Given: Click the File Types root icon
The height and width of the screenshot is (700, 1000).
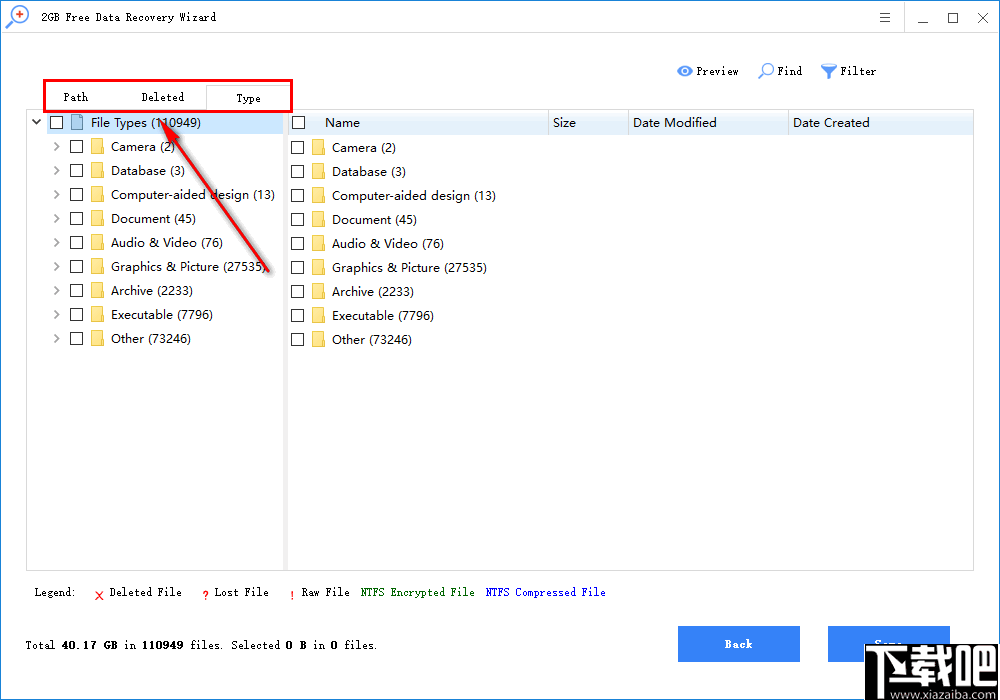Looking at the screenshot, I should coord(79,122).
